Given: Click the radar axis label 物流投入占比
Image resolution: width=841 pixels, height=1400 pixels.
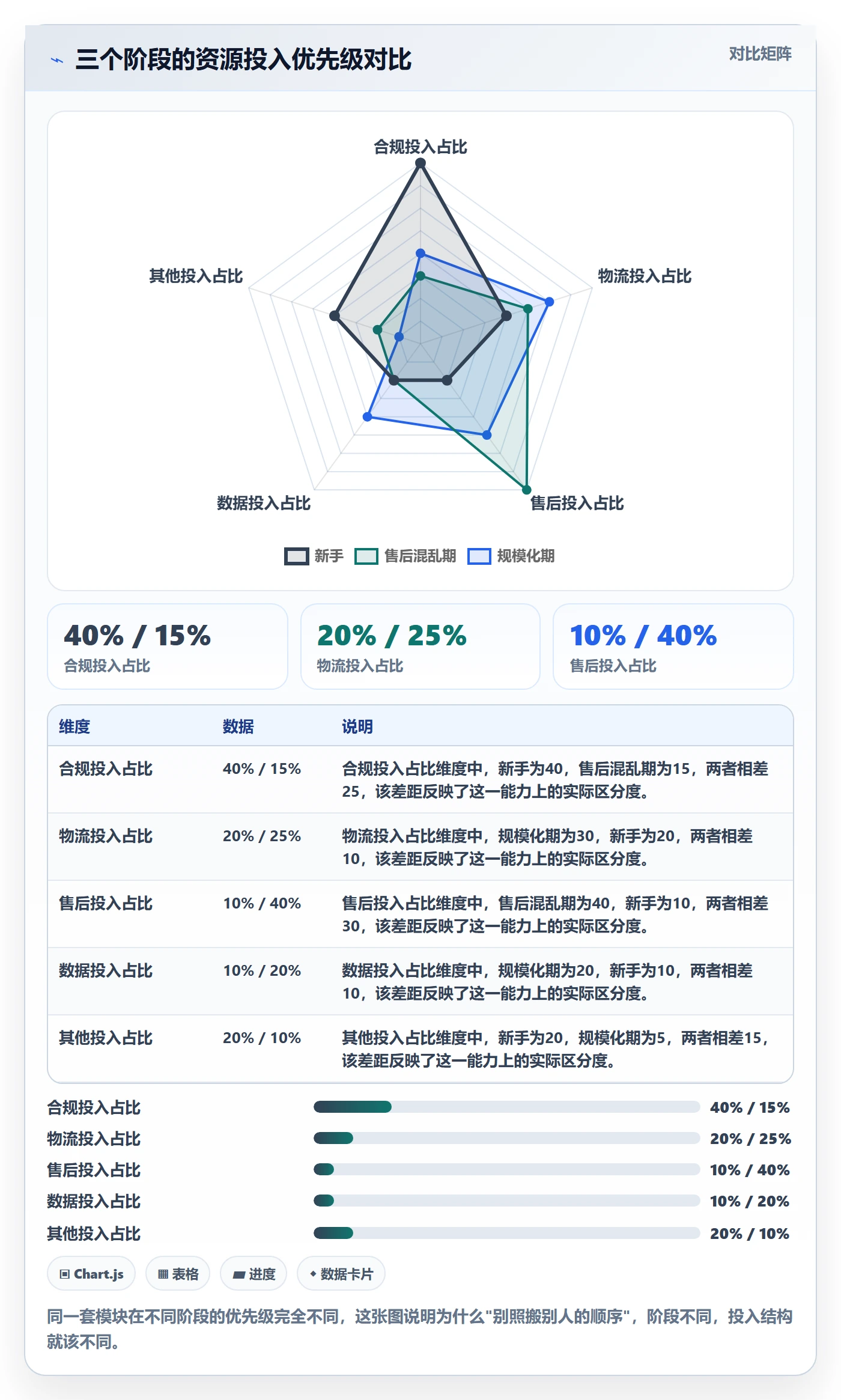Looking at the screenshot, I should click(x=645, y=276).
